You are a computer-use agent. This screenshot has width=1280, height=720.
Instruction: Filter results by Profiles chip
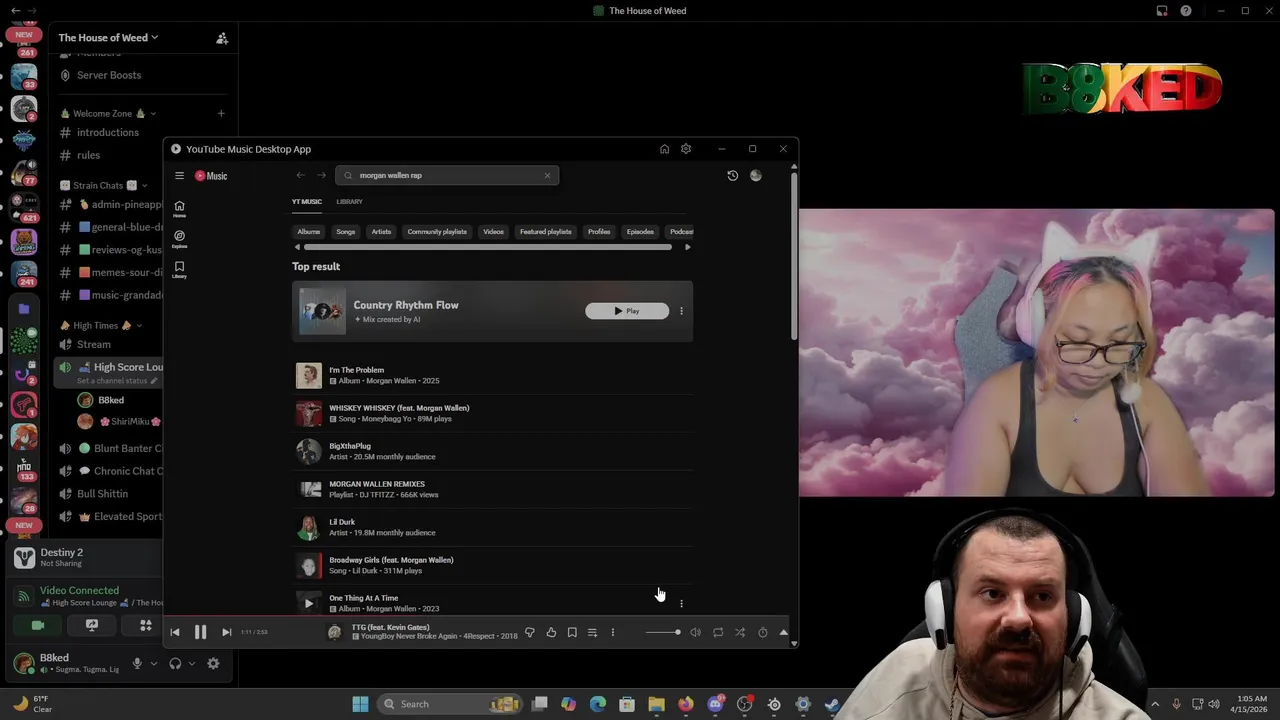point(599,232)
